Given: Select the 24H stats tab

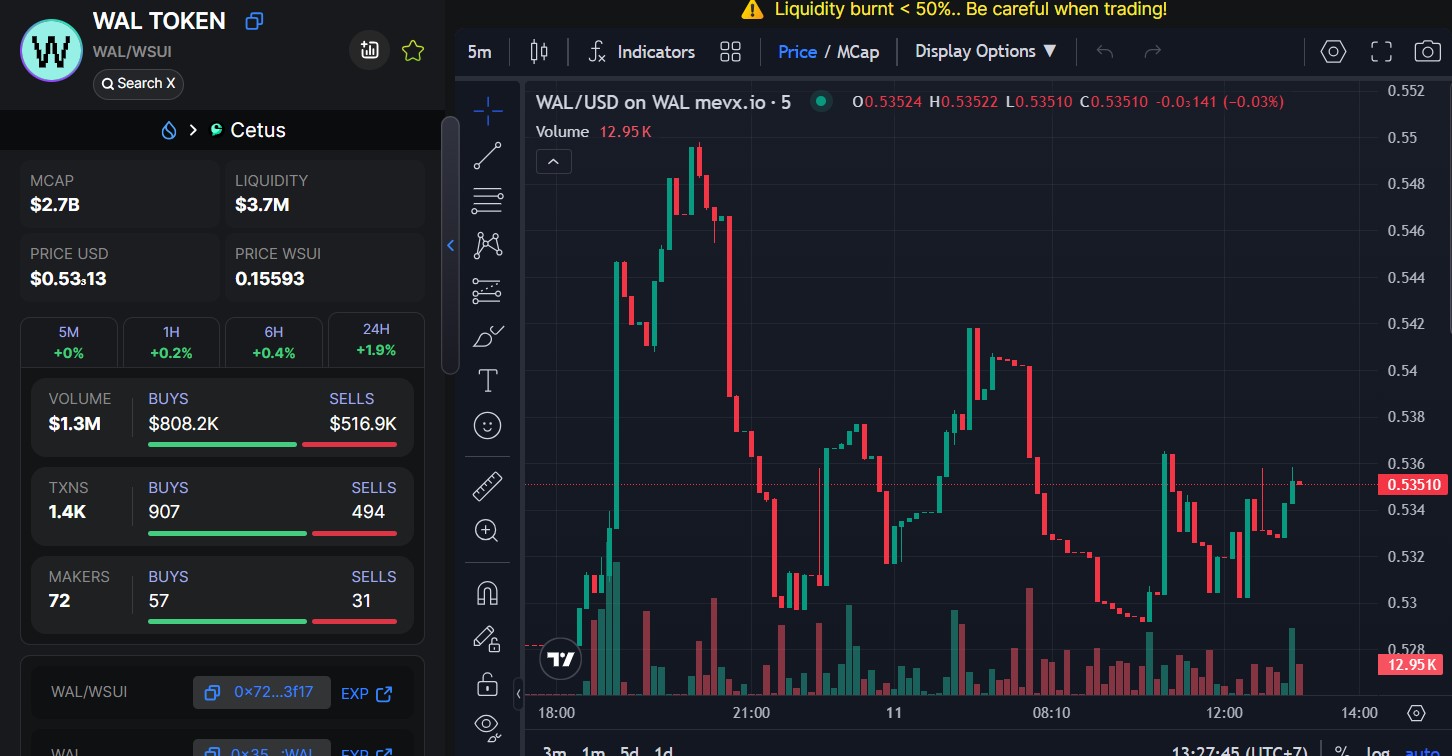Looking at the screenshot, I should click(x=376, y=341).
